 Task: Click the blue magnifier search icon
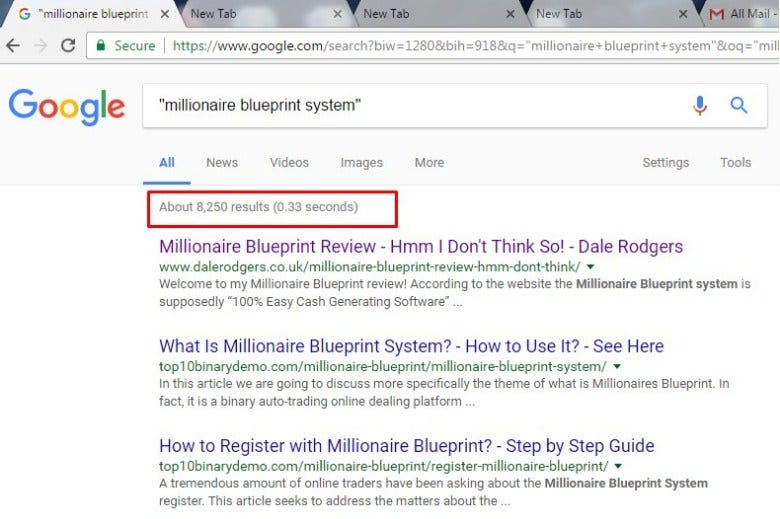tap(739, 105)
